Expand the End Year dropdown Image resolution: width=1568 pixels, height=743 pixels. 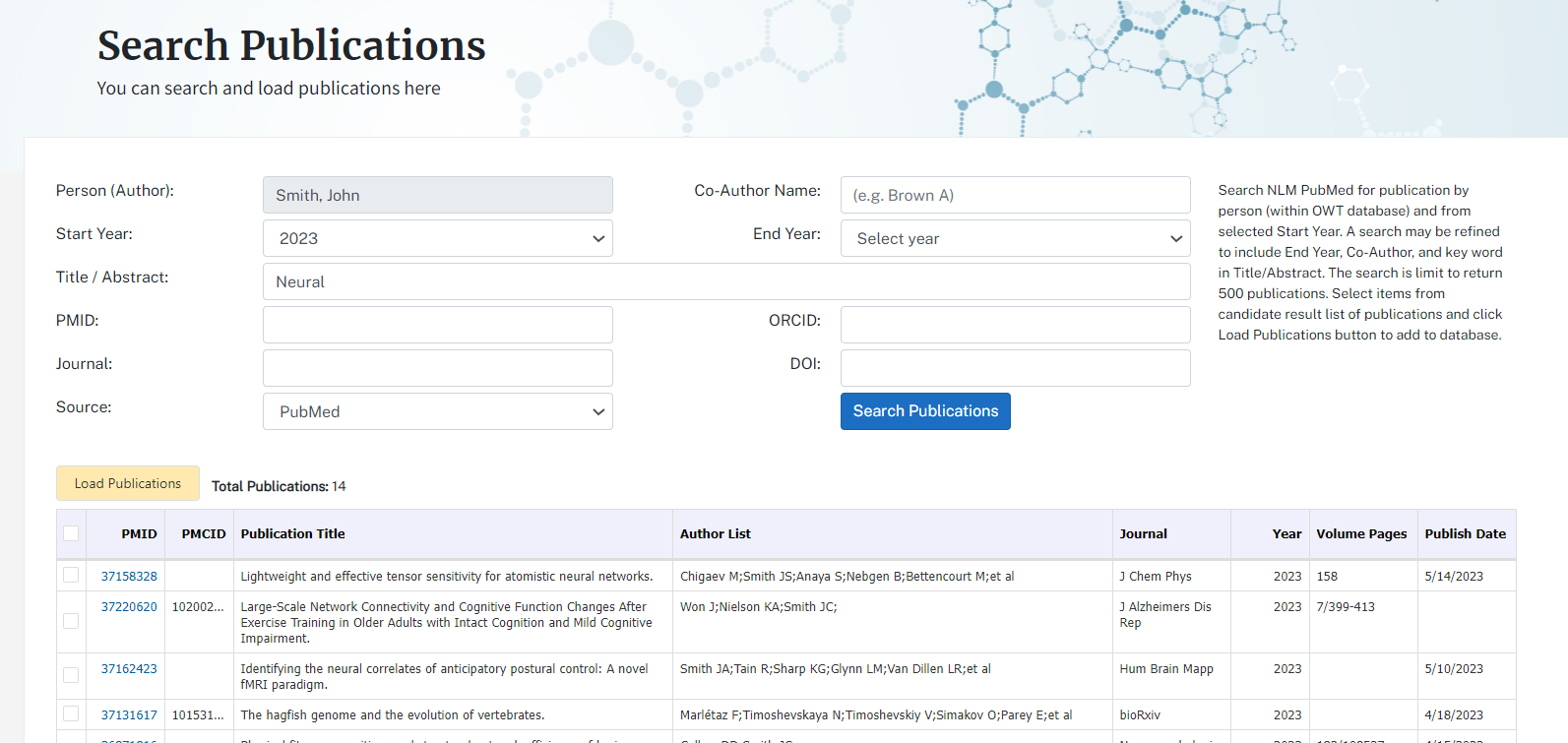[x=1015, y=238]
